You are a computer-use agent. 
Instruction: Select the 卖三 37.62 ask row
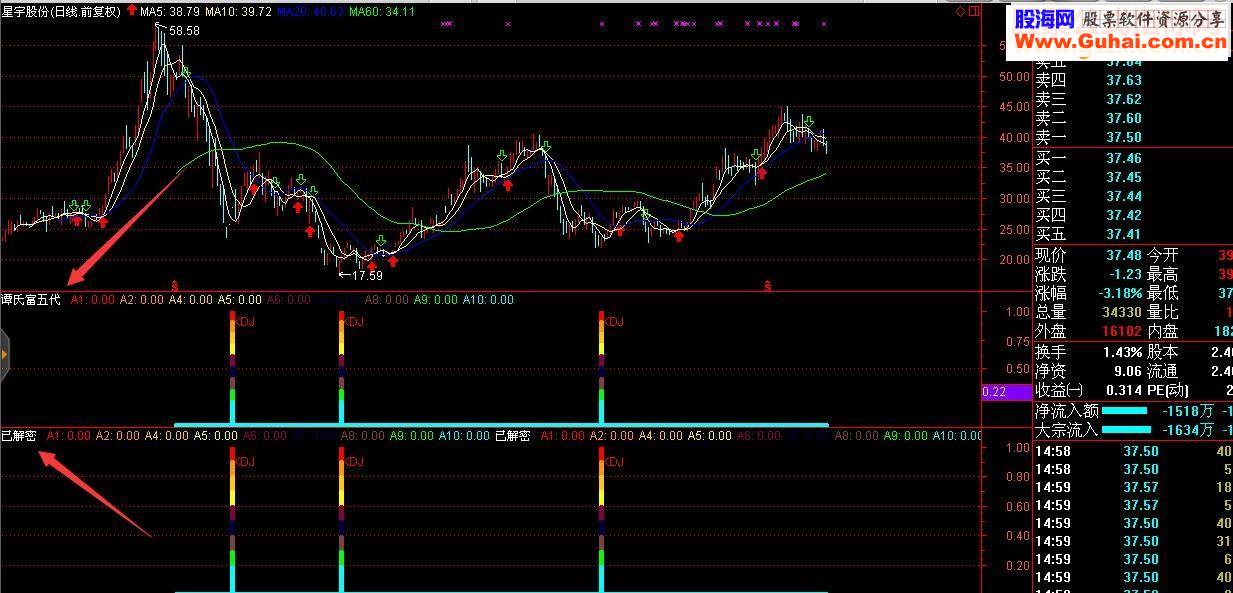click(x=1132, y=100)
